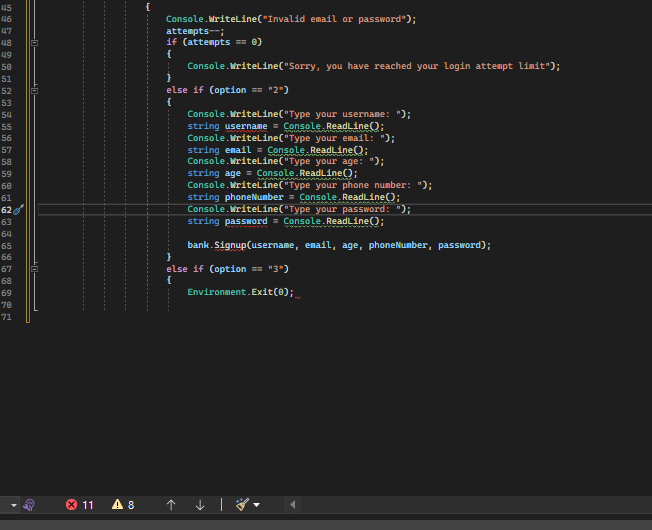Run code cleanup with the broom icon
The image size is (652, 530).
coord(241,505)
